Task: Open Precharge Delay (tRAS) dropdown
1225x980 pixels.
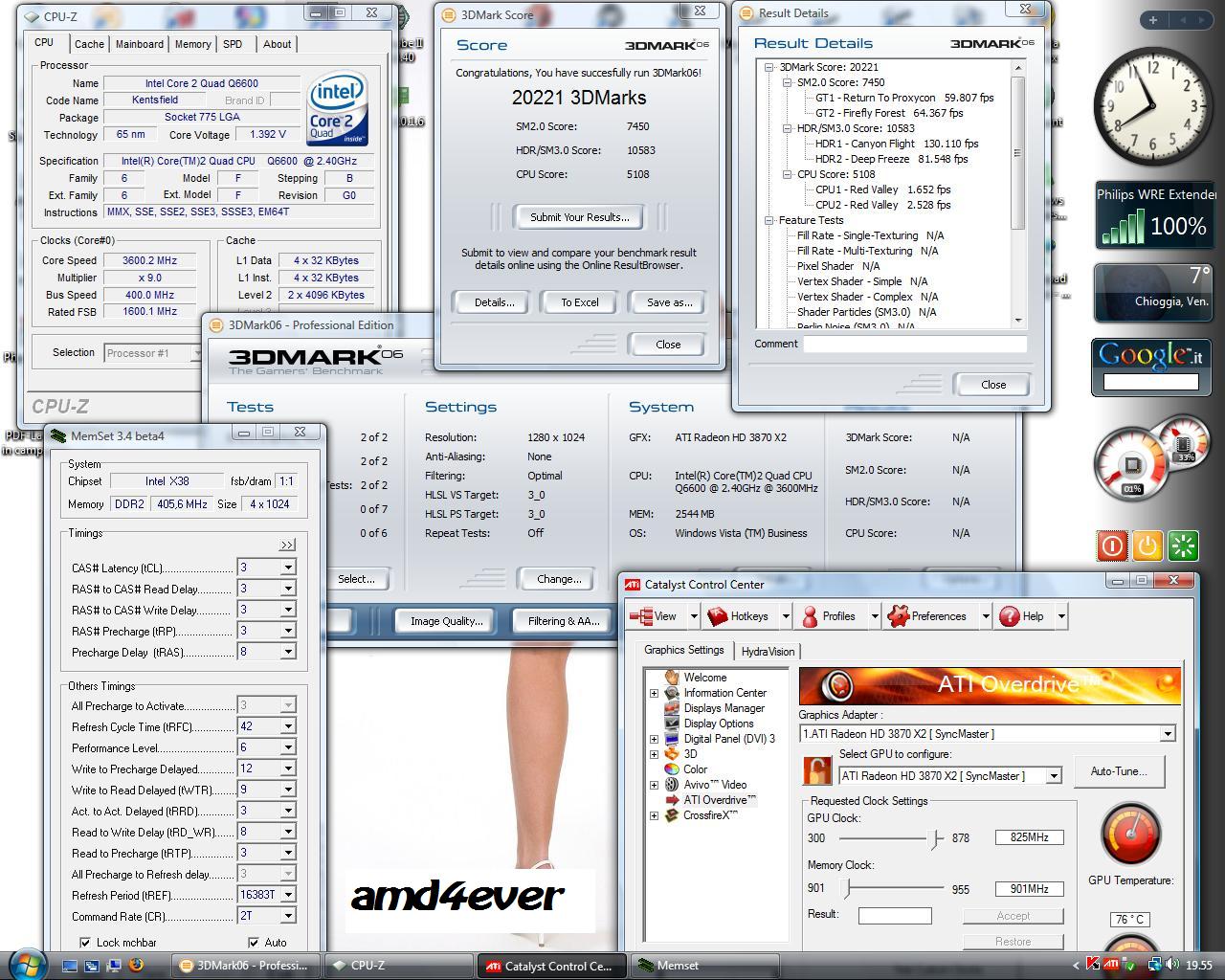Action: click(x=287, y=652)
